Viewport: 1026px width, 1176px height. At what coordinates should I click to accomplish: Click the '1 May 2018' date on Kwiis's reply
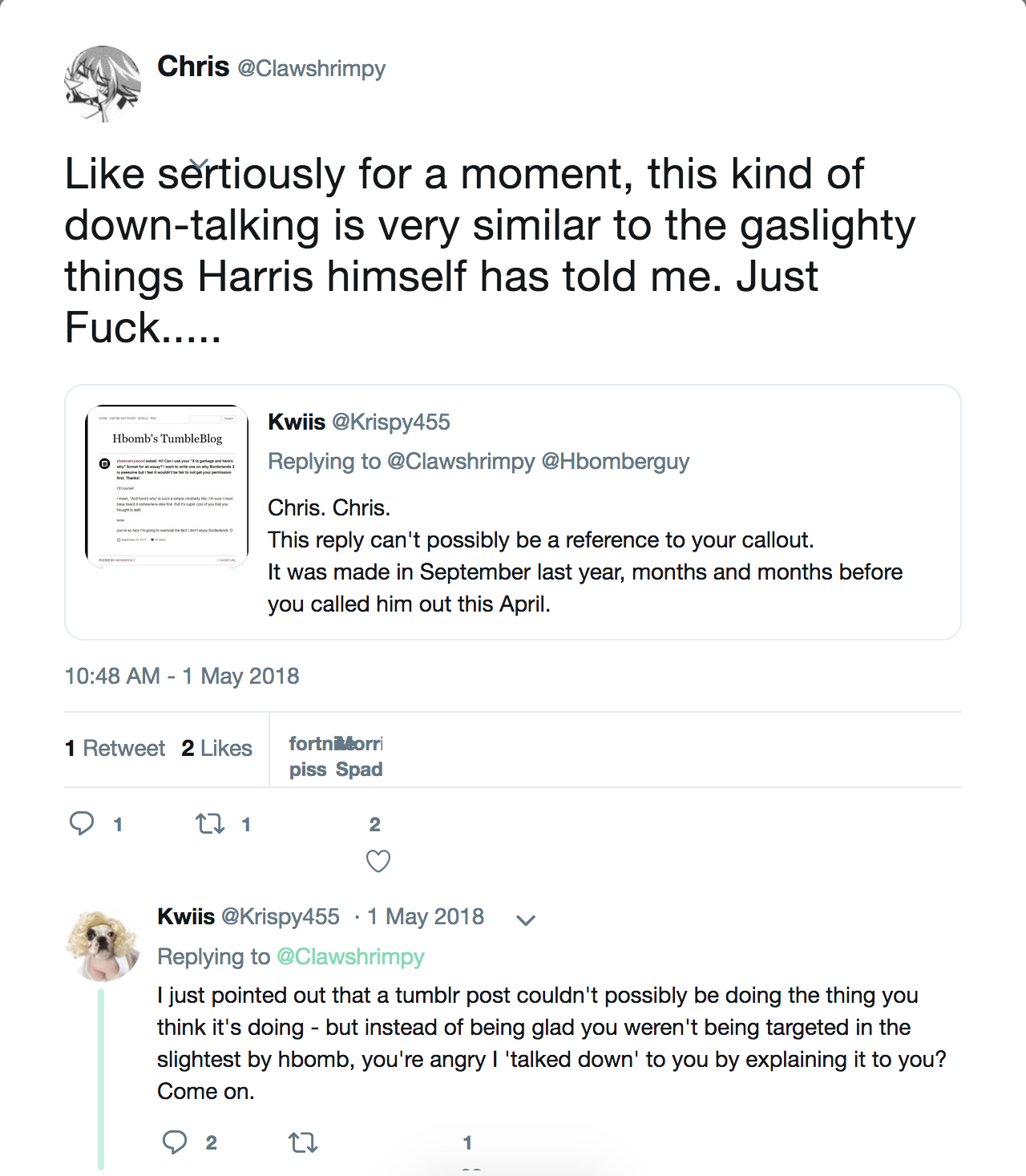[x=426, y=916]
